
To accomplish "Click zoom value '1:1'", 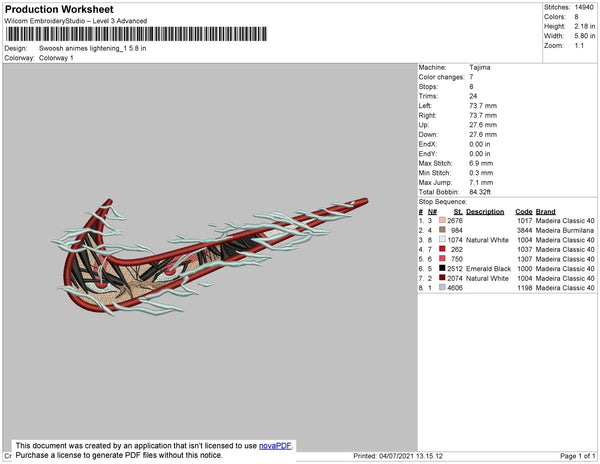I will tap(579, 46).
